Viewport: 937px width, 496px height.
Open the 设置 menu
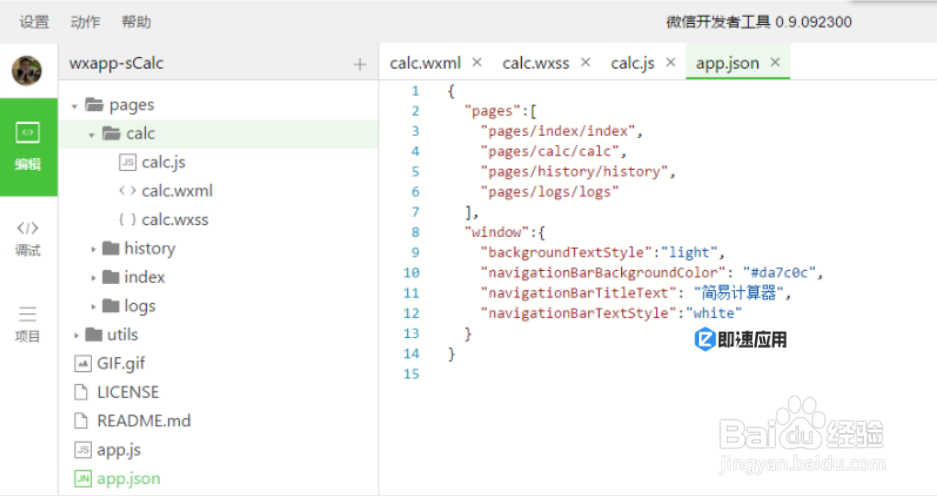(x=34, y=21)
